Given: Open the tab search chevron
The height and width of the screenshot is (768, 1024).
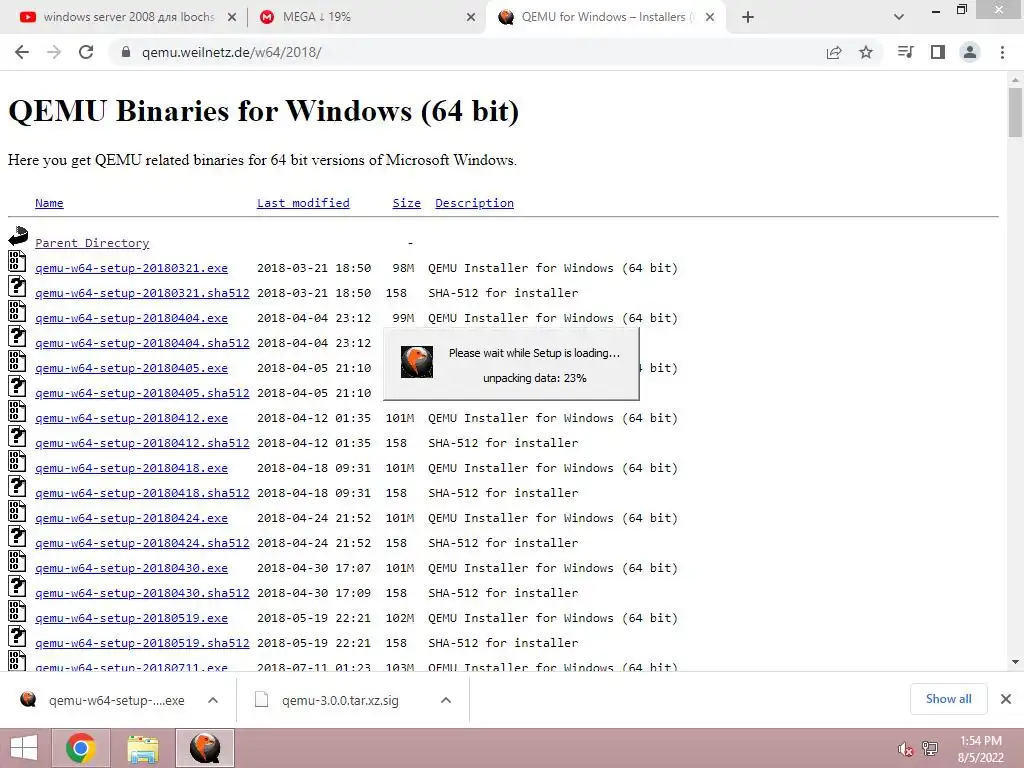Looking at the screenshot, I should tap(899, 17).
